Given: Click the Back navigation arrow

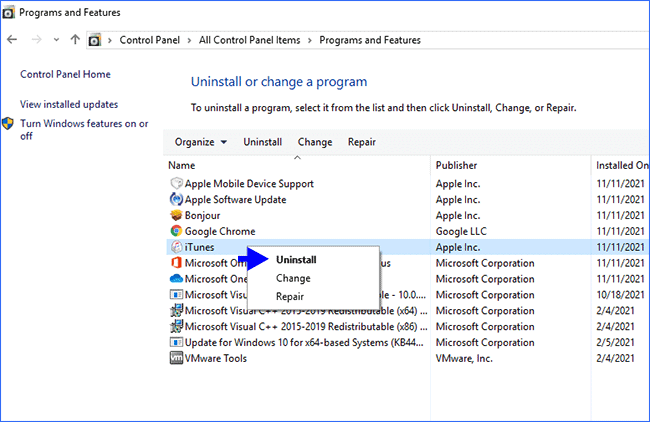Looking at the screenshot, I should (x=12, y=40).
